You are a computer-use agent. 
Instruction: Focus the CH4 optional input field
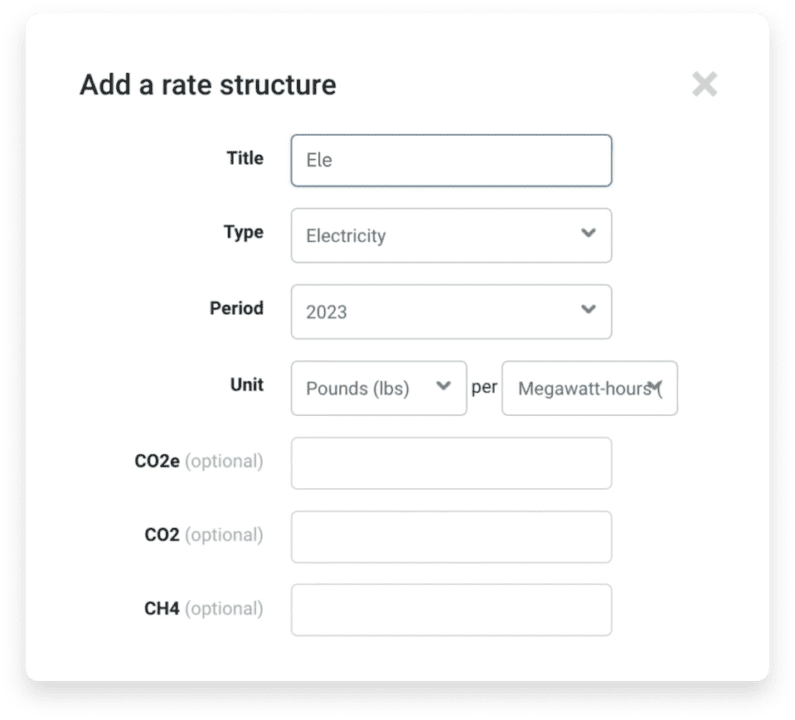(x=450, y=610)
